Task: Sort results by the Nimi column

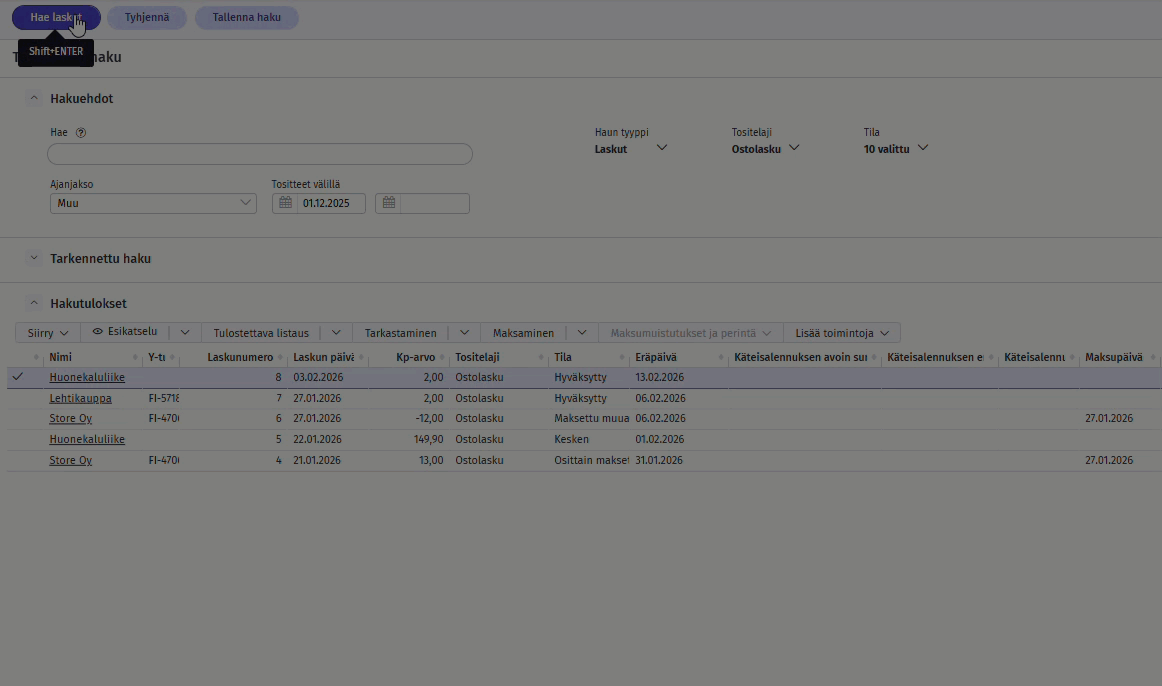Action: tap(61, 357)
